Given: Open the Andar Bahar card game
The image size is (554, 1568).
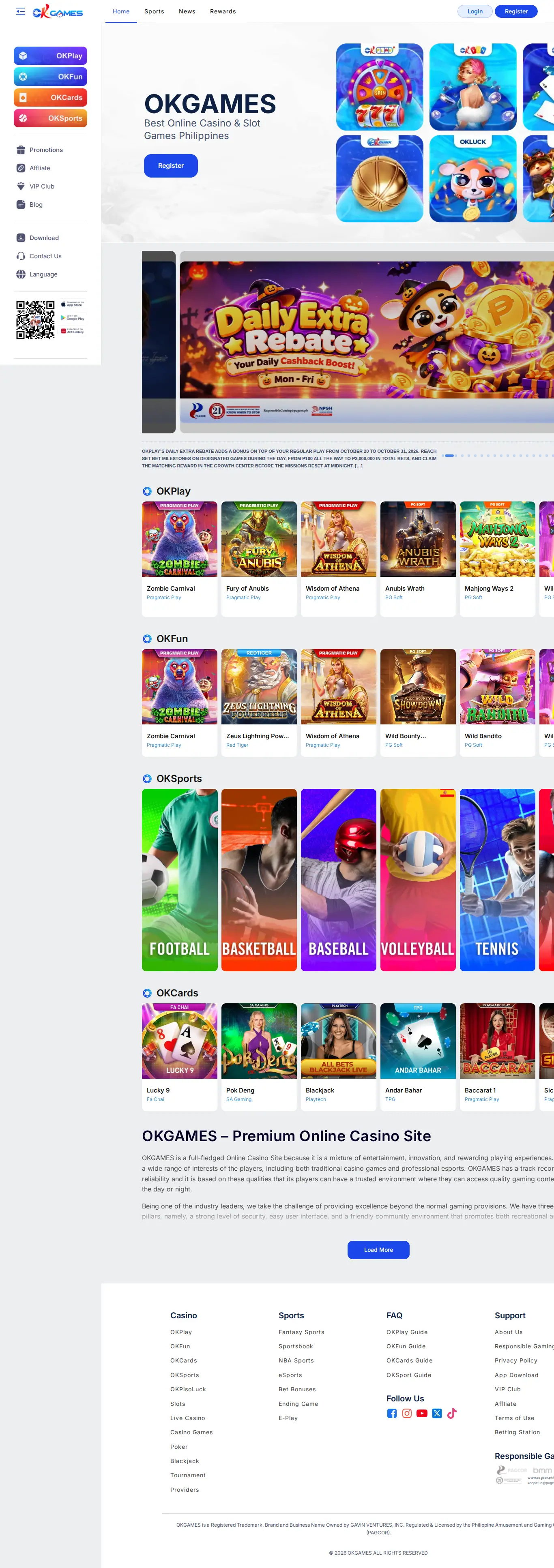Looking at the screenshot, I should 418,1057.
